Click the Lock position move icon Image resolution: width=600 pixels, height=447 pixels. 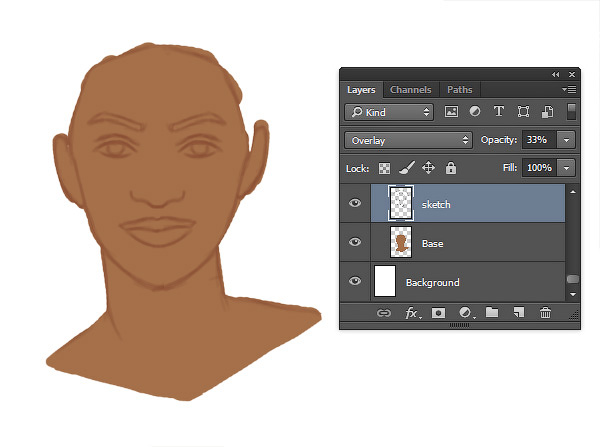(428, 168)
